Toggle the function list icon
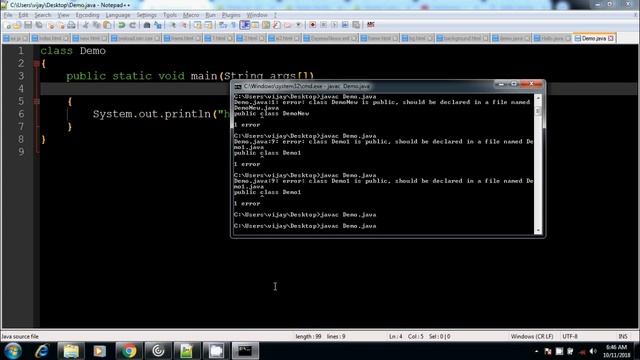The height and width of the screenshot is (360, 640). pos(276,25)
